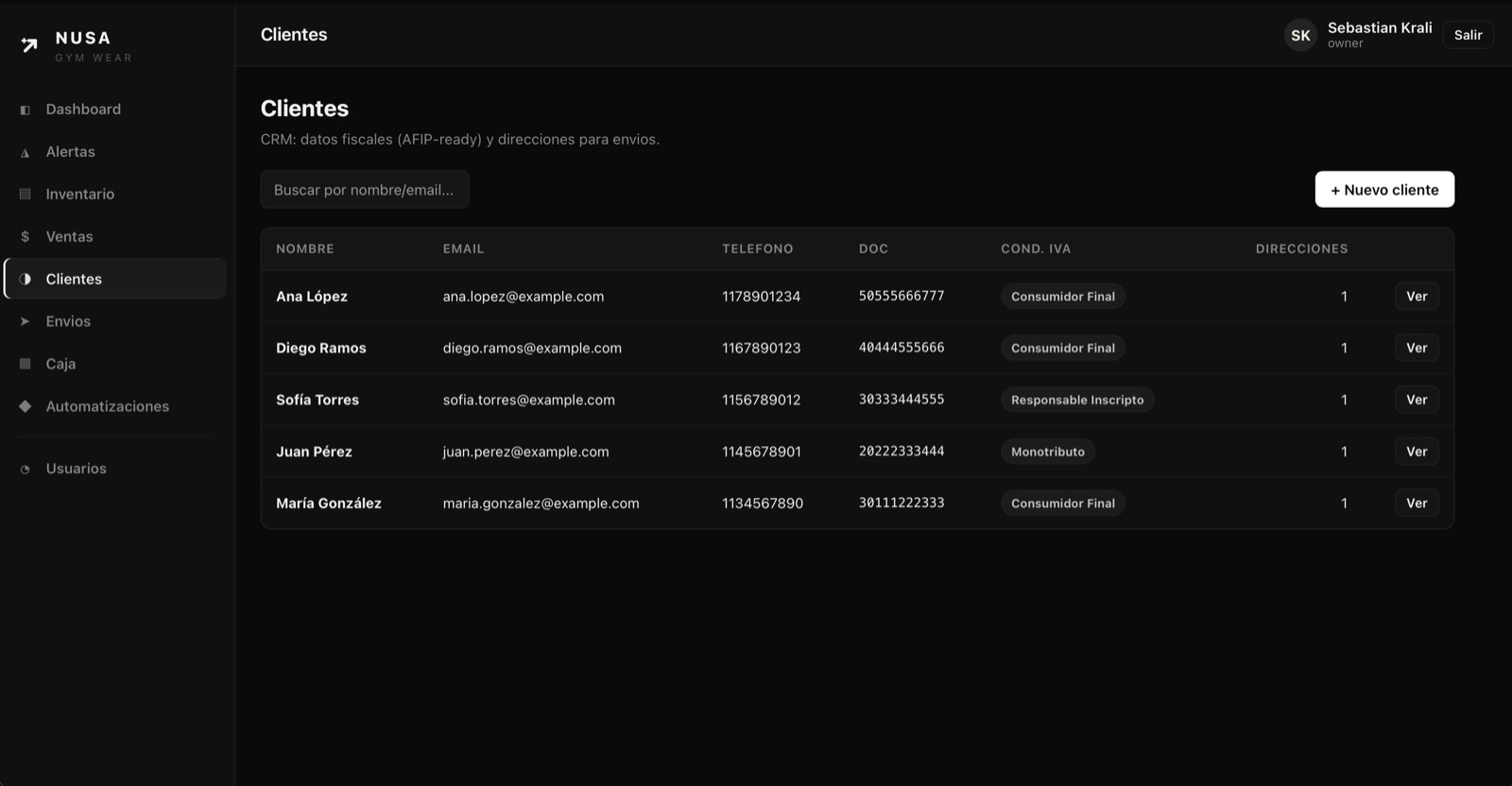The width and height of the screenshot is (1512, 786).
Task: Click the DOC column header
Action: [x=873, y=249]
